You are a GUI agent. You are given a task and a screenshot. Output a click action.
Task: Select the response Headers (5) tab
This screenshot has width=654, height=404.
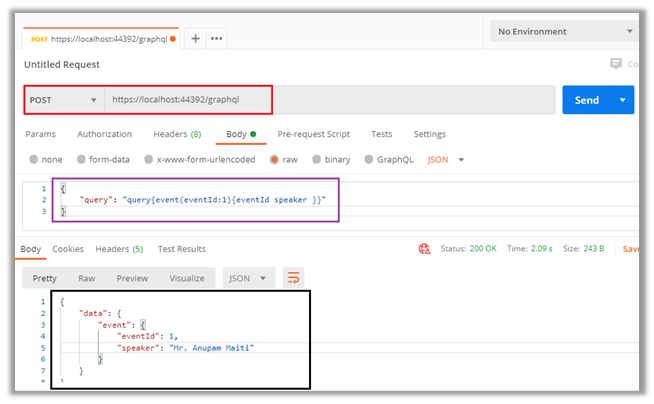click(119, 249)
